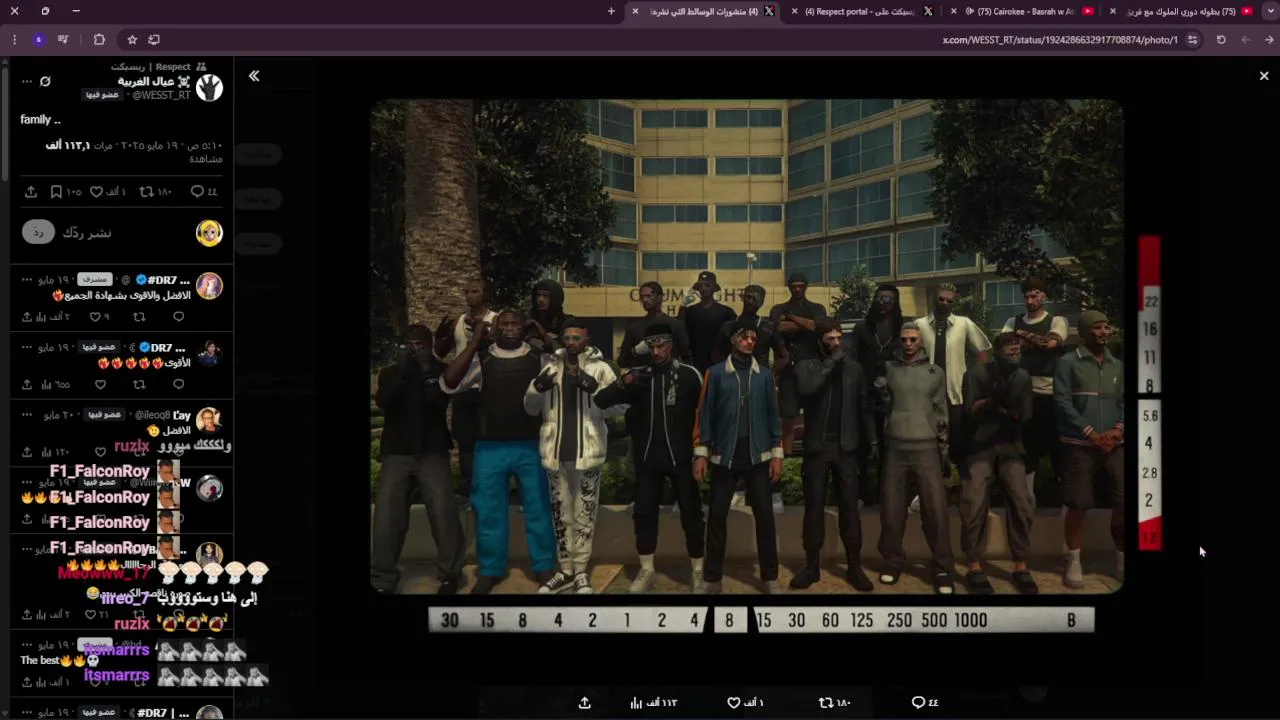Click the enlarged group photo
Image resolution: width=1280 pixels, height=720 pixels.
[747, 346]
